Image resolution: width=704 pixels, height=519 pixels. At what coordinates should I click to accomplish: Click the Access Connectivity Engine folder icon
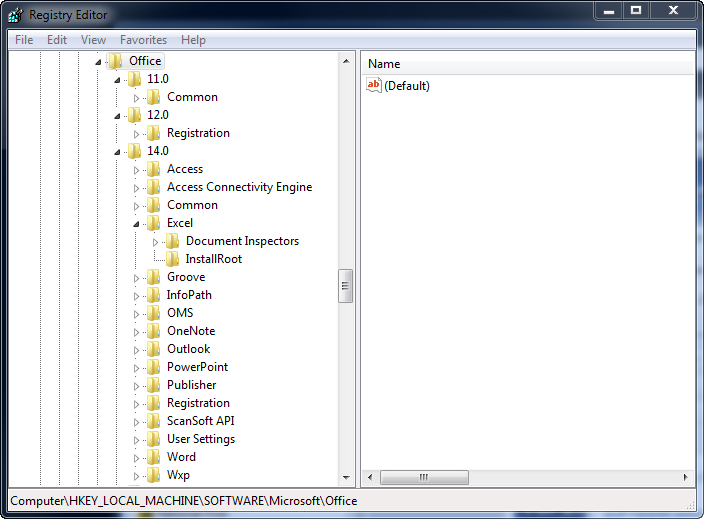[154, 187]
